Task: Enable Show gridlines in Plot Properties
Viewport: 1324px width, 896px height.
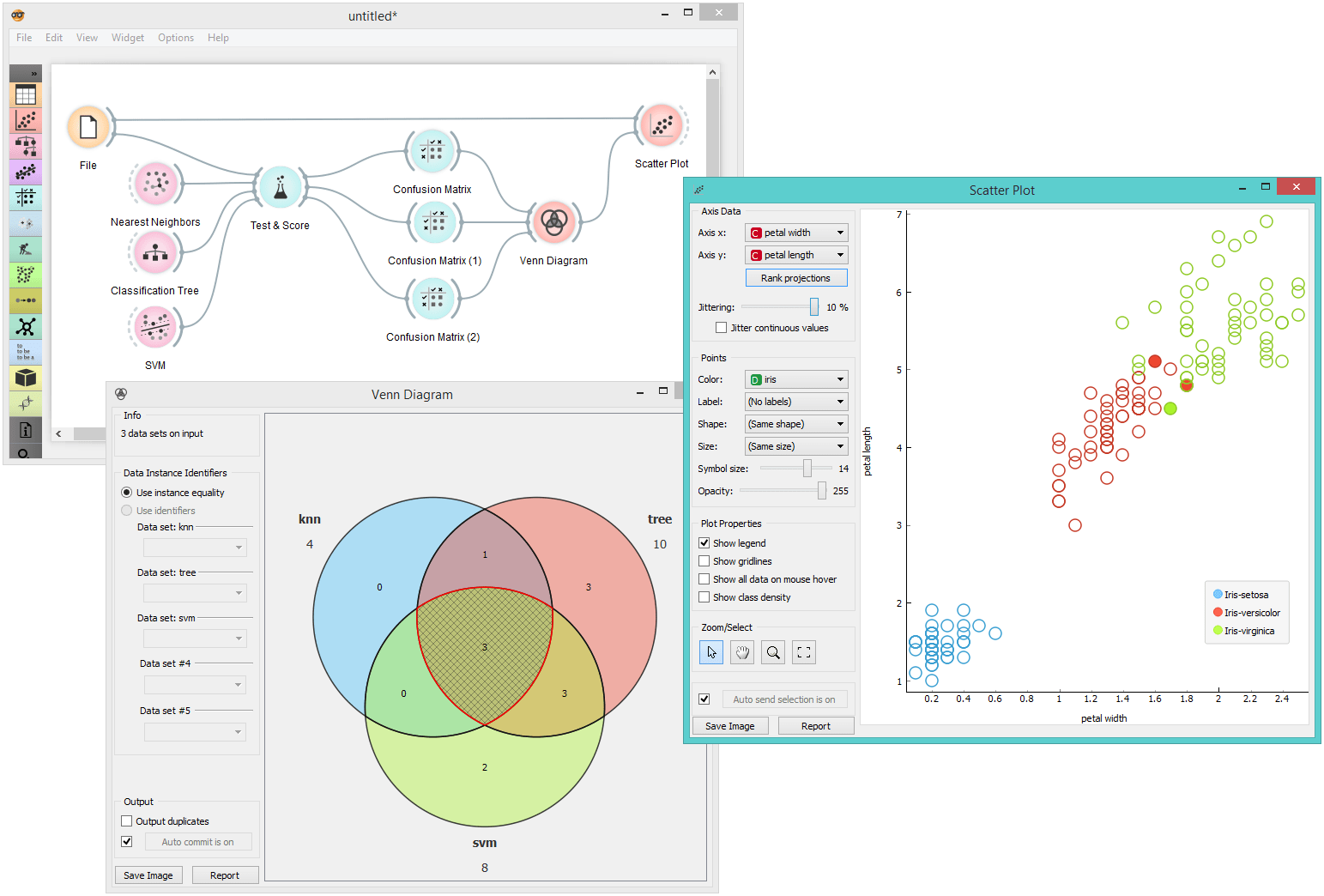Action: (704, 560)
